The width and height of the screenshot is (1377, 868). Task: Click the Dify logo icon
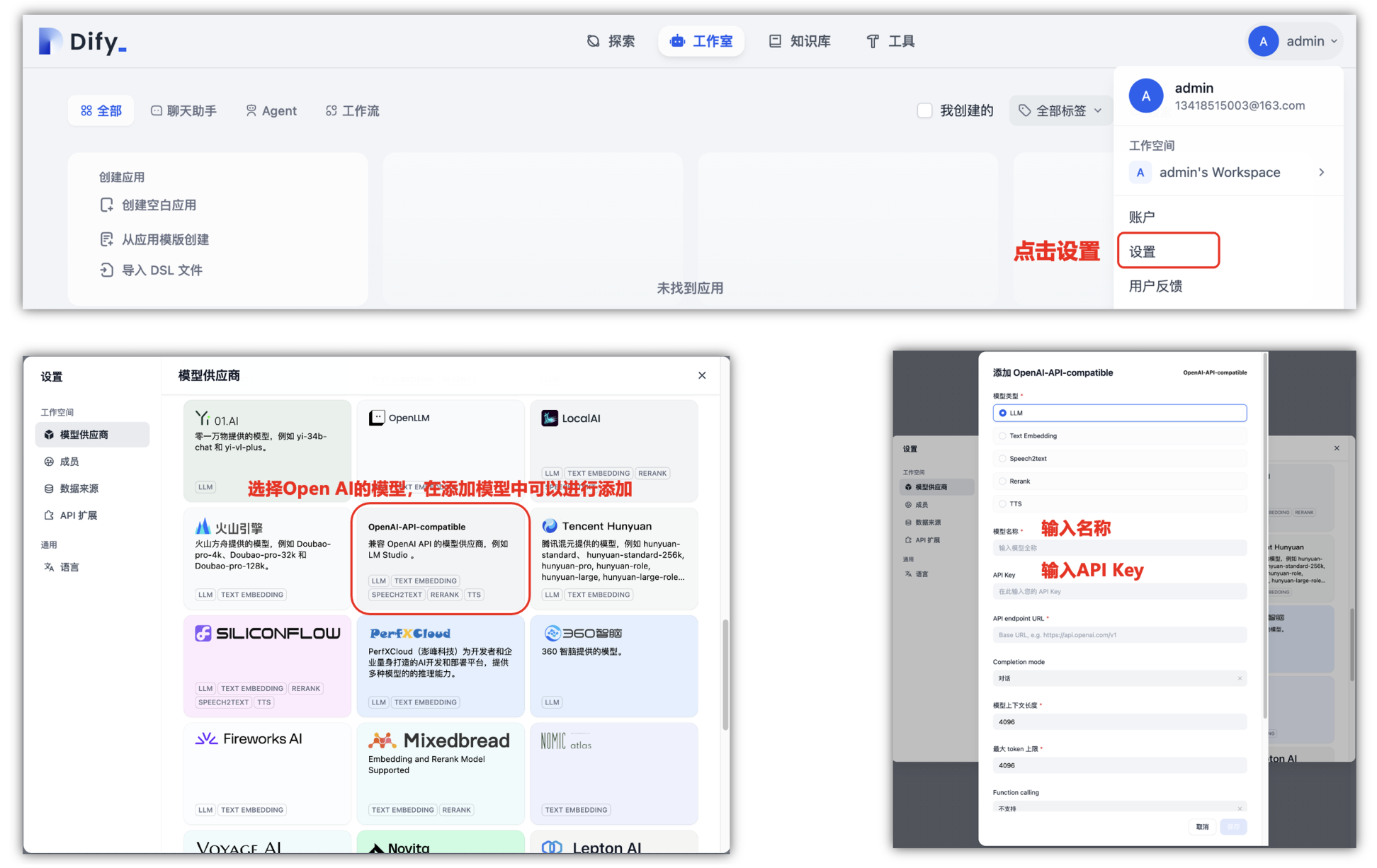coord(50,41)
